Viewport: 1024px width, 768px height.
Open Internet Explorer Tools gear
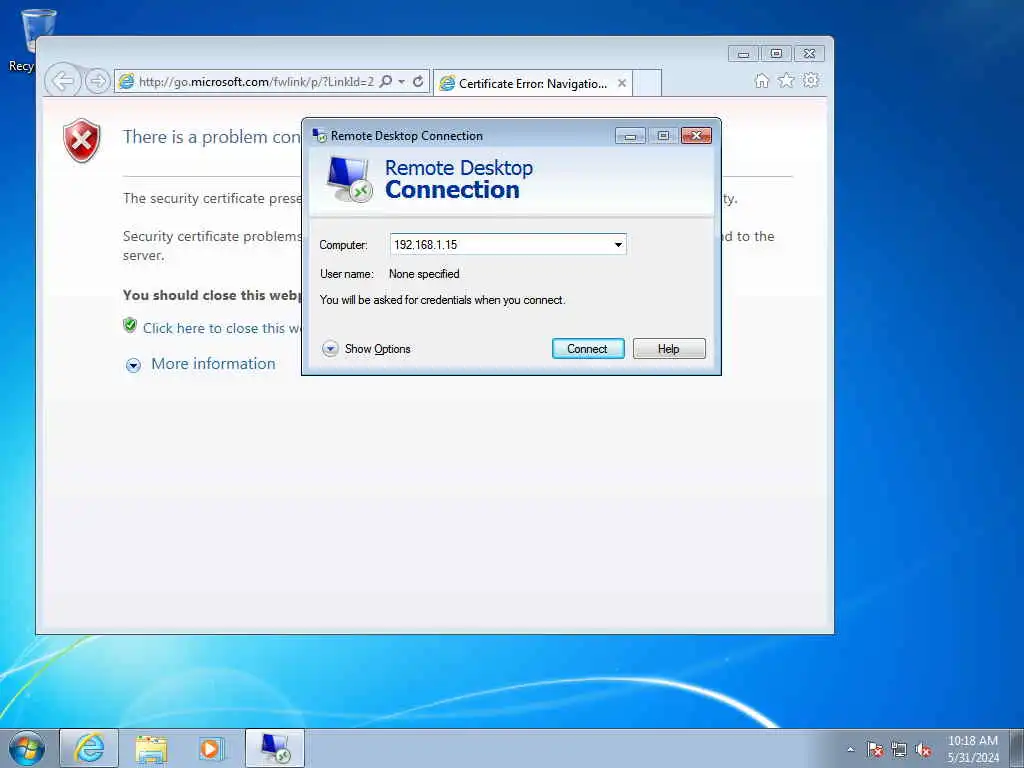[x=811, y=80]
